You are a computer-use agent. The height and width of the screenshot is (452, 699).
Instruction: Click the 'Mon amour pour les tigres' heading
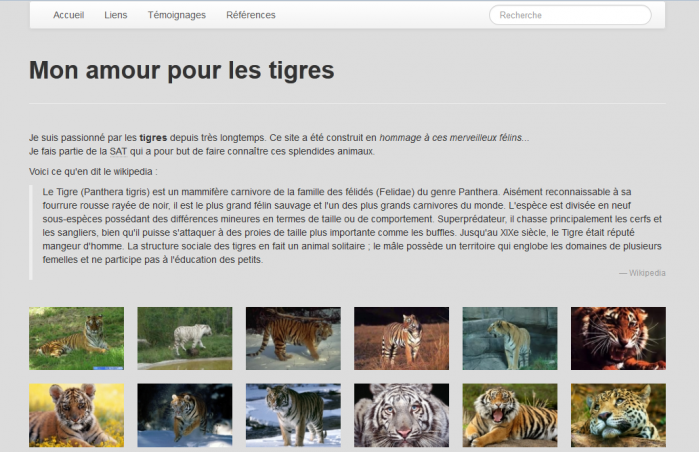(x=181, y=70)
